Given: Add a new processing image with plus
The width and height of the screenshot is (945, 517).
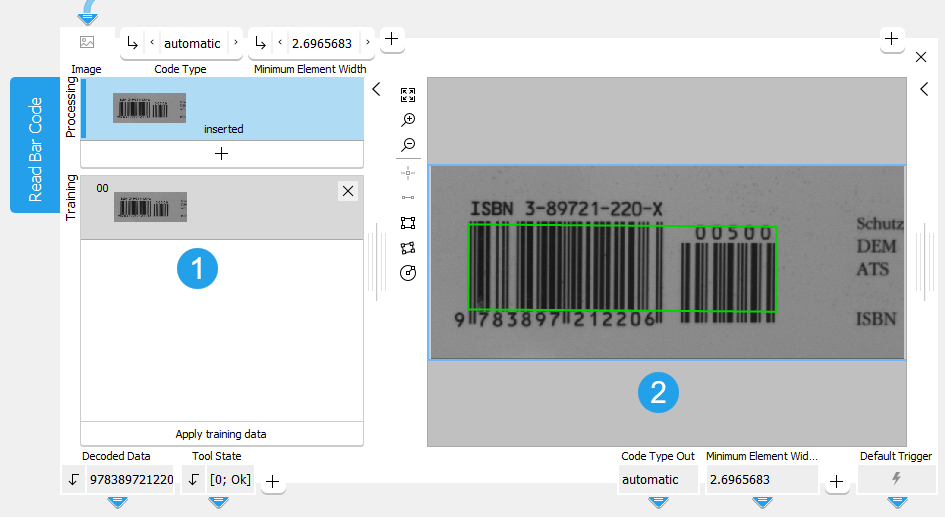Looking at the screenshot, I should pyautogui.click(x=222, y=154).
